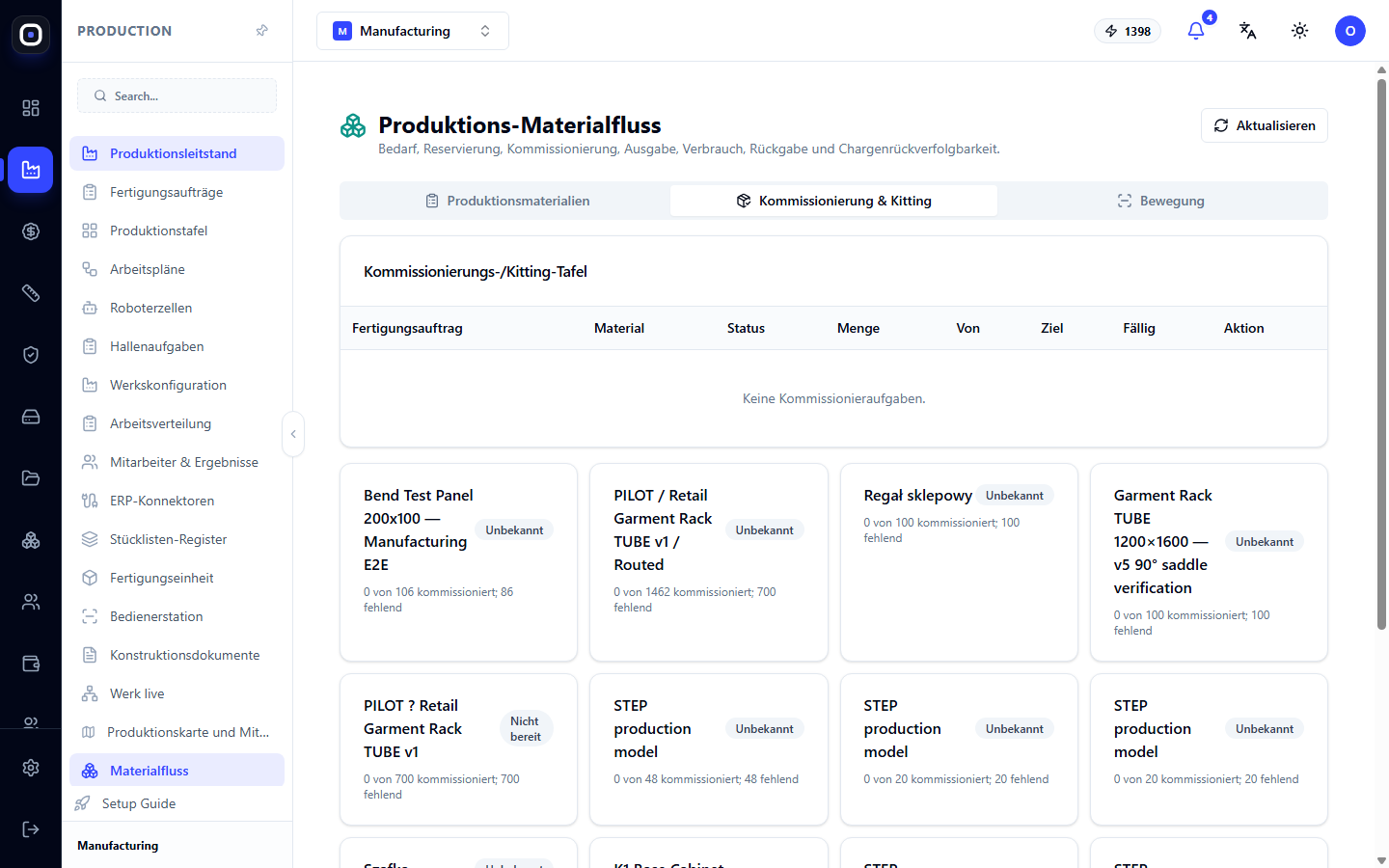Open the wallet icon in the left rail
This screenshot has width=1389, height=868.
(x=31, y=664)
